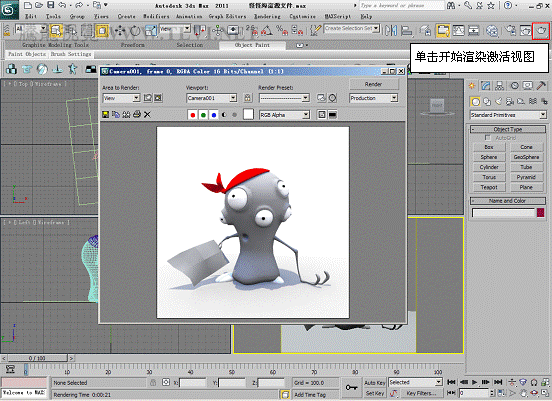Click the print image icon

(x=137, y=114)
